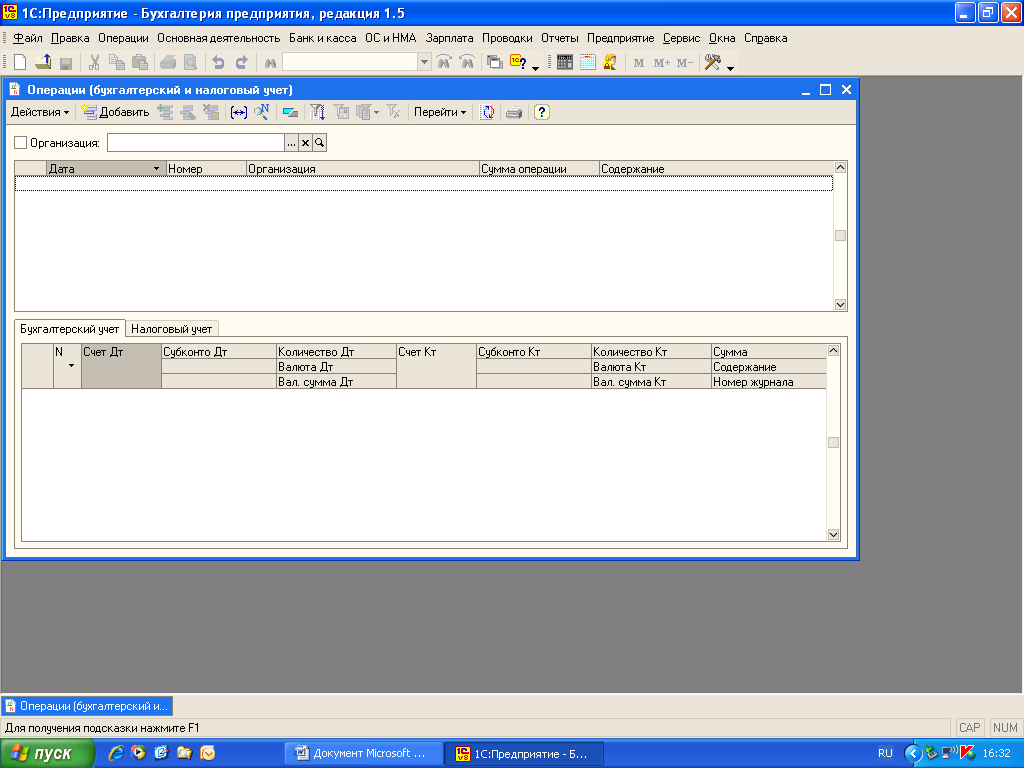Click the Windows пуск start button

[x=46, y=754]
